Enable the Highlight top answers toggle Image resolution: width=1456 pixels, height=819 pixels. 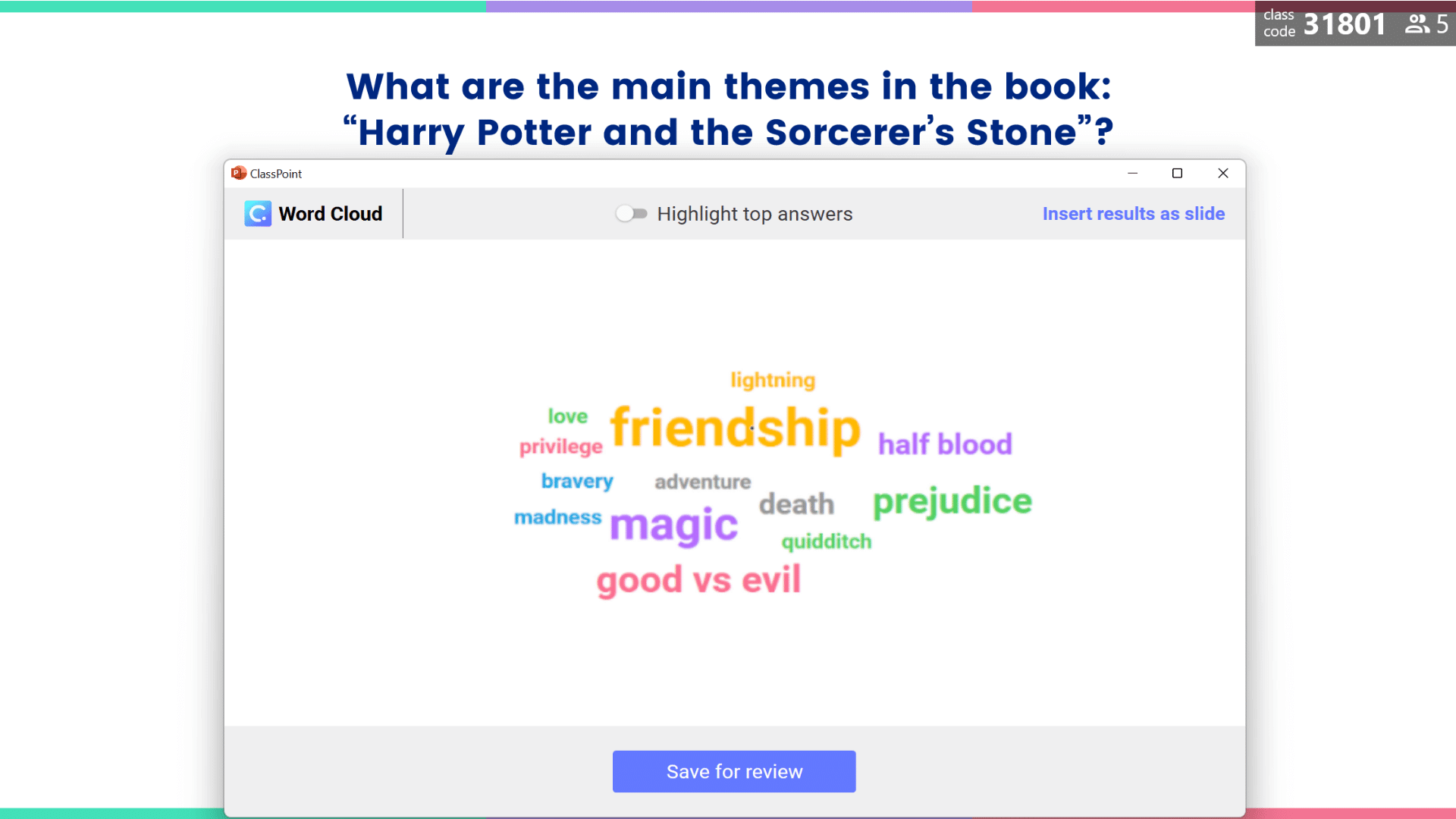tap(629, 213)
